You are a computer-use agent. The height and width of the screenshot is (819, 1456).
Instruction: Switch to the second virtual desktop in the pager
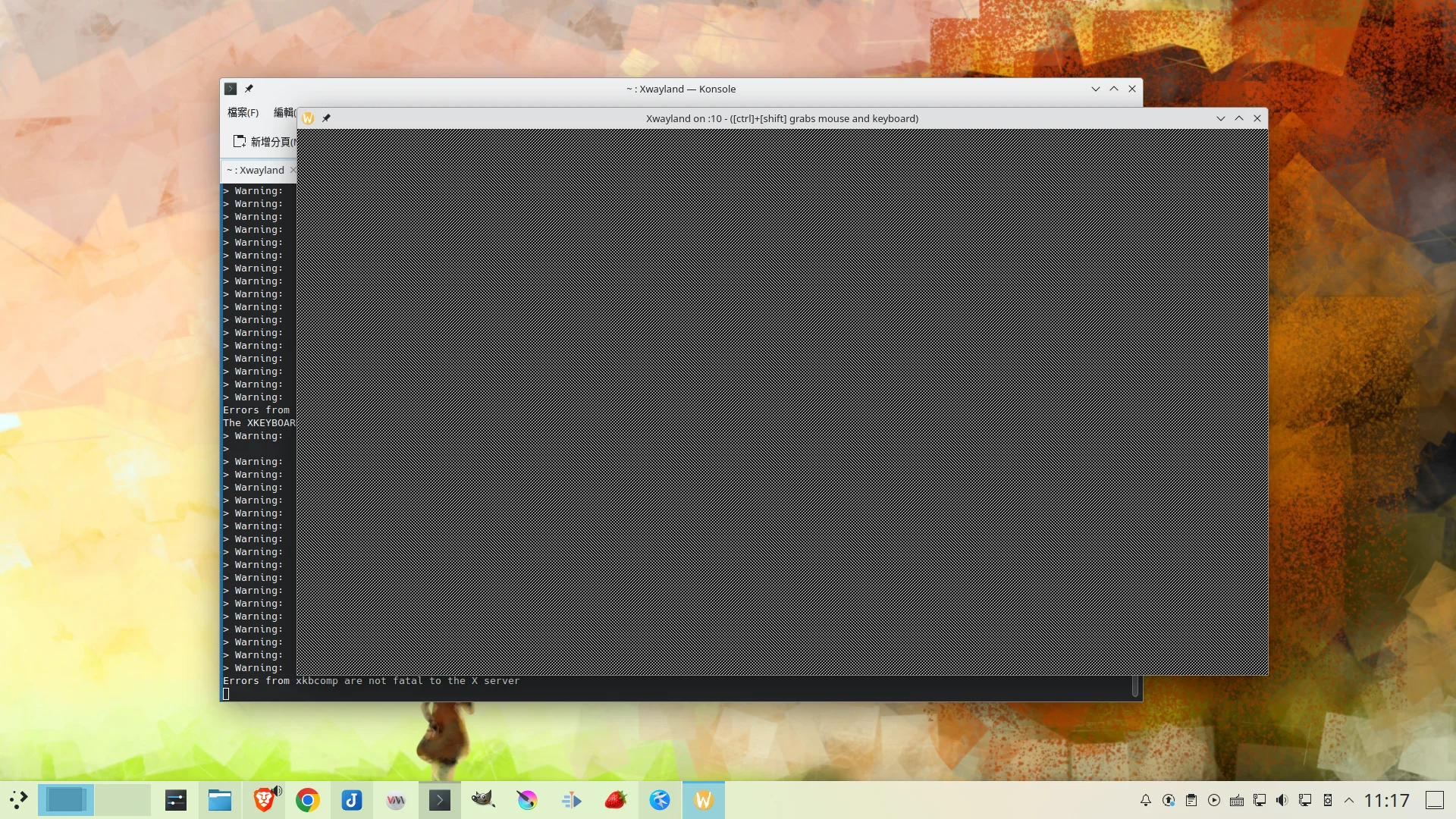tap(122, 800)
